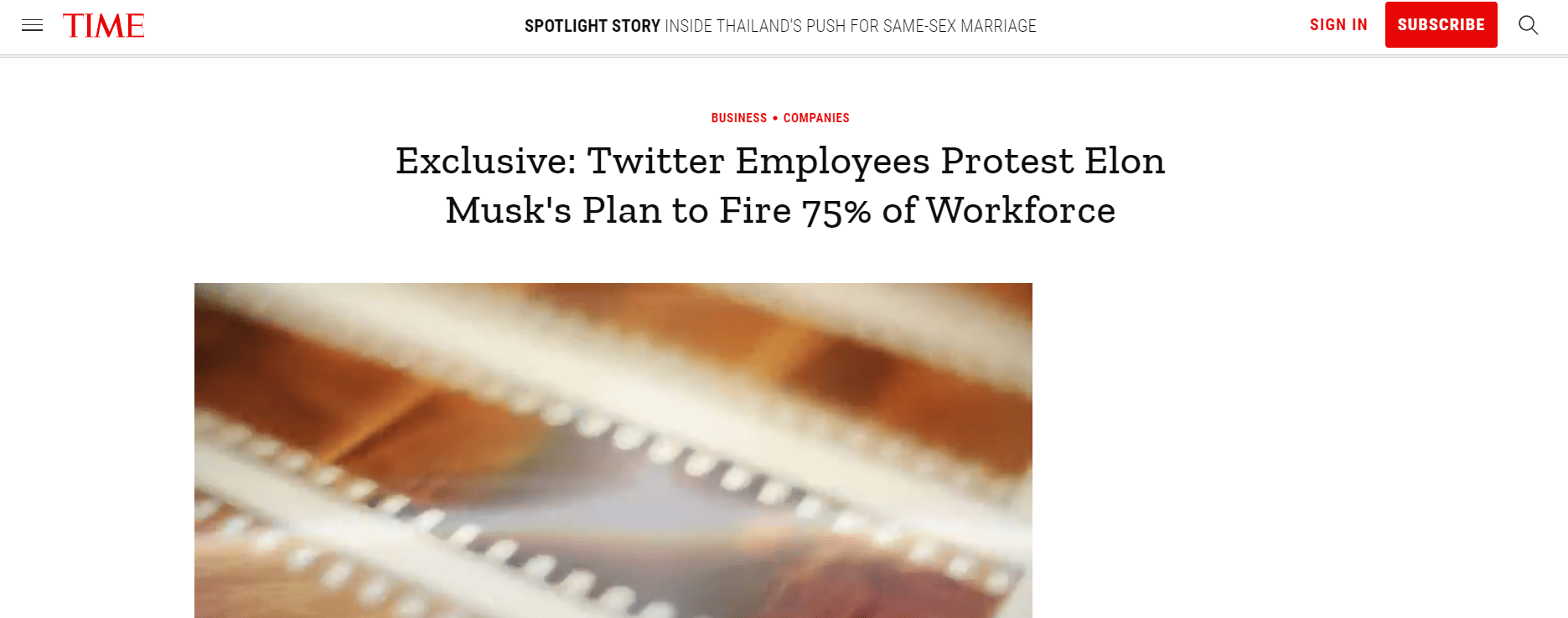This screenshot has height=618, width=1568.
Task: Click the red TIME logo
Action: [x=103, y=26]
